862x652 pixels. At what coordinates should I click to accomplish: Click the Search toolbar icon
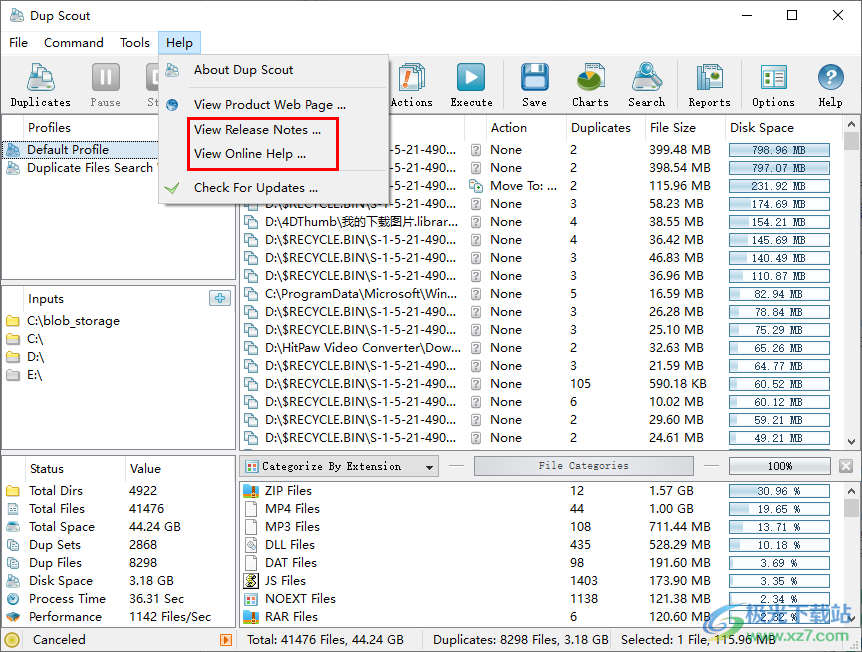[x=646, y=85]
